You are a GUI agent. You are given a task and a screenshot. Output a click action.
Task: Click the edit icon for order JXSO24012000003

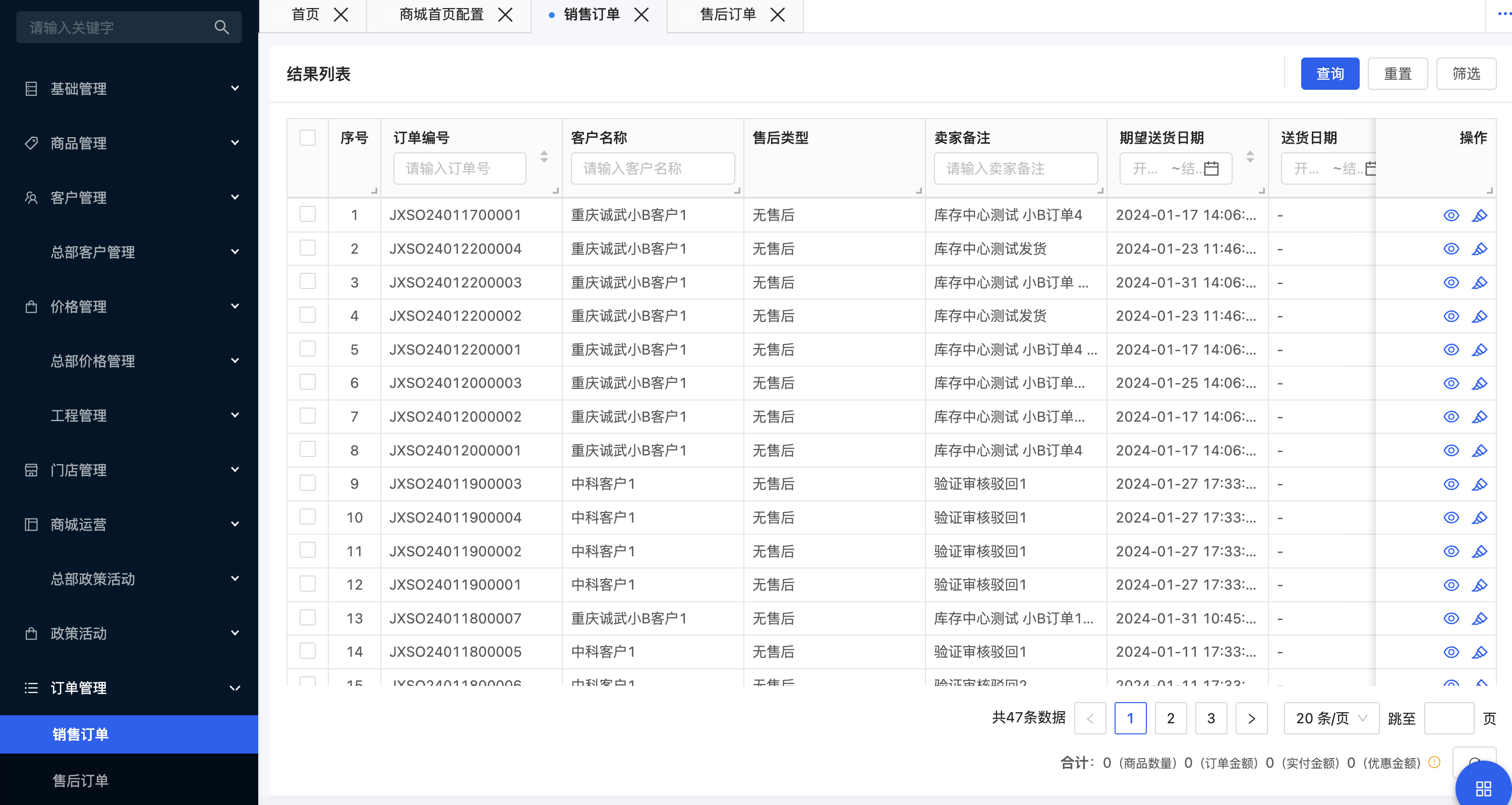[x=1479, y=383]
